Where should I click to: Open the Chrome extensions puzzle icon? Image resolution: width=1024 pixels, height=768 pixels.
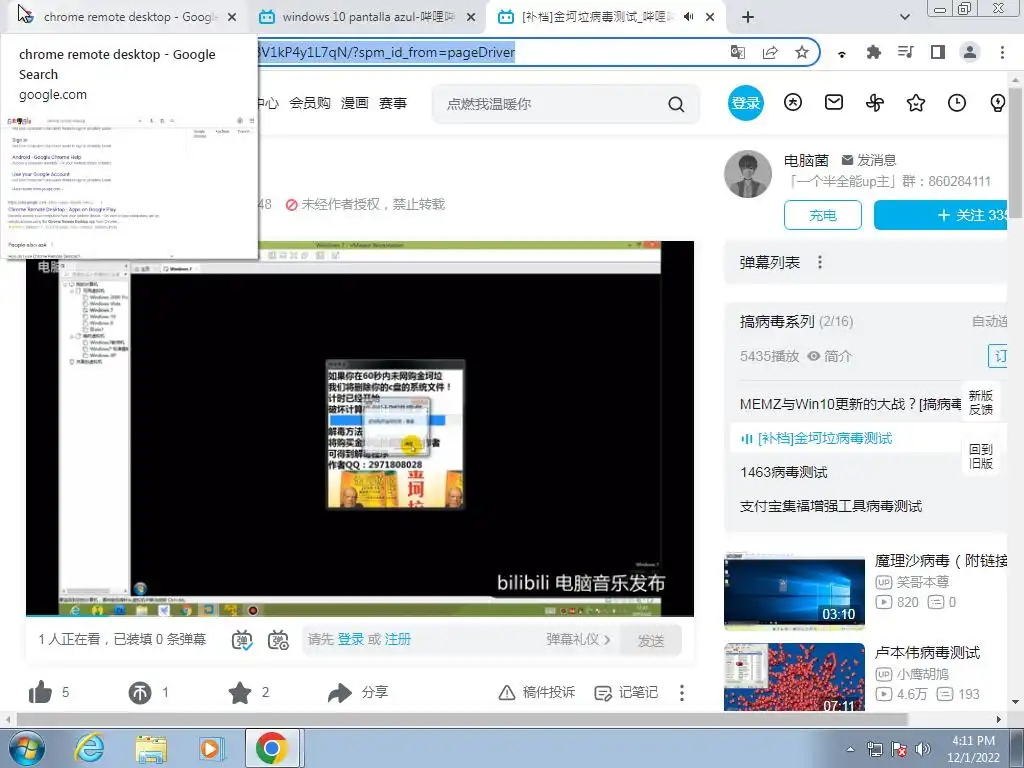[873, 52]
